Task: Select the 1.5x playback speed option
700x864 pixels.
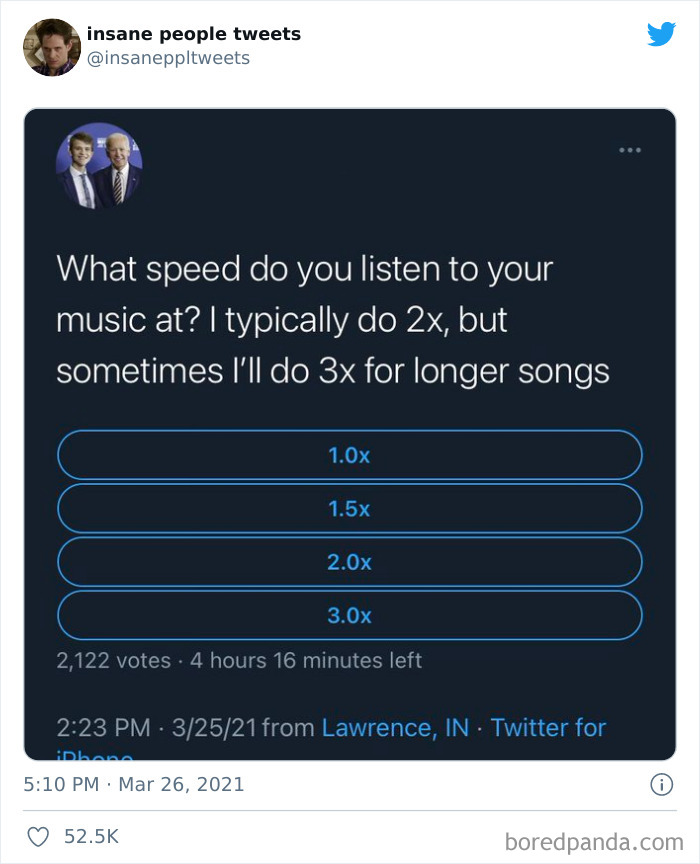Action: coord(350,509)
